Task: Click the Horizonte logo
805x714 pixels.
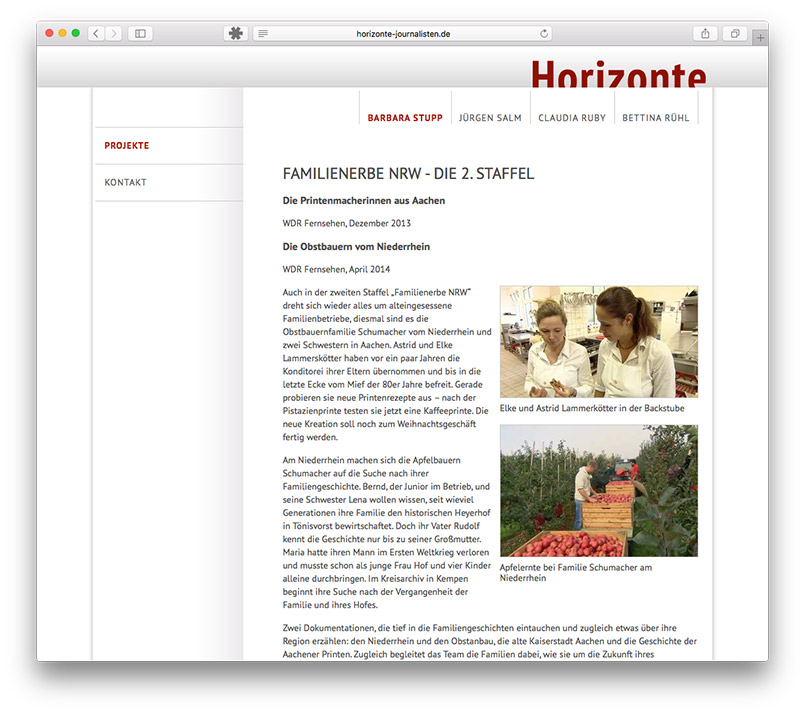Action: pyautogui.click(x=619, y=73)
